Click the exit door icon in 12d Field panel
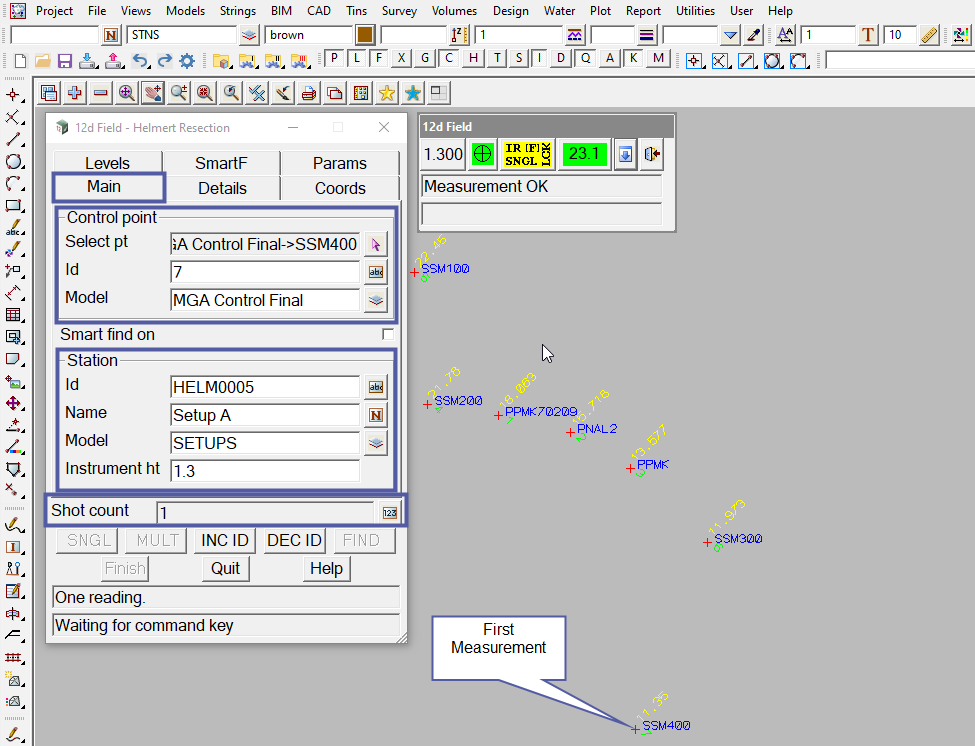This screenshot has height=746, width=975. point(653,155)
